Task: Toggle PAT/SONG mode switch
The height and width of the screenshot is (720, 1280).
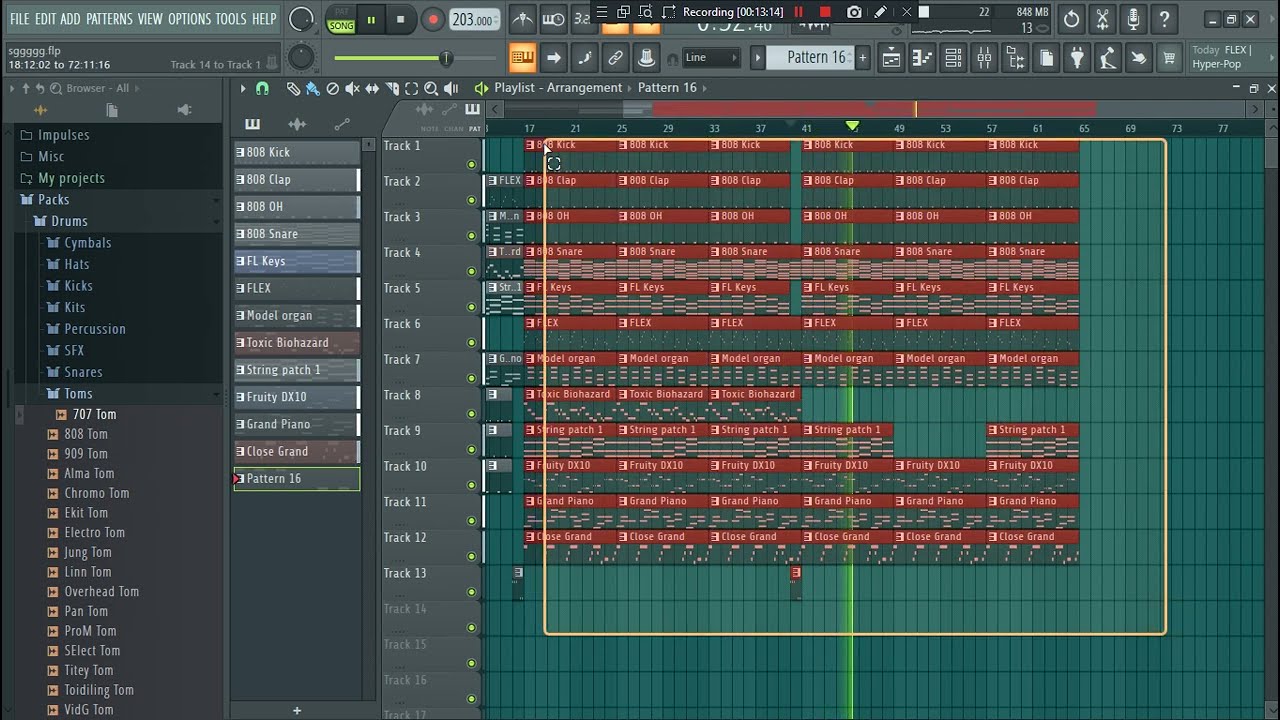Action: click(x=341, y=19)
